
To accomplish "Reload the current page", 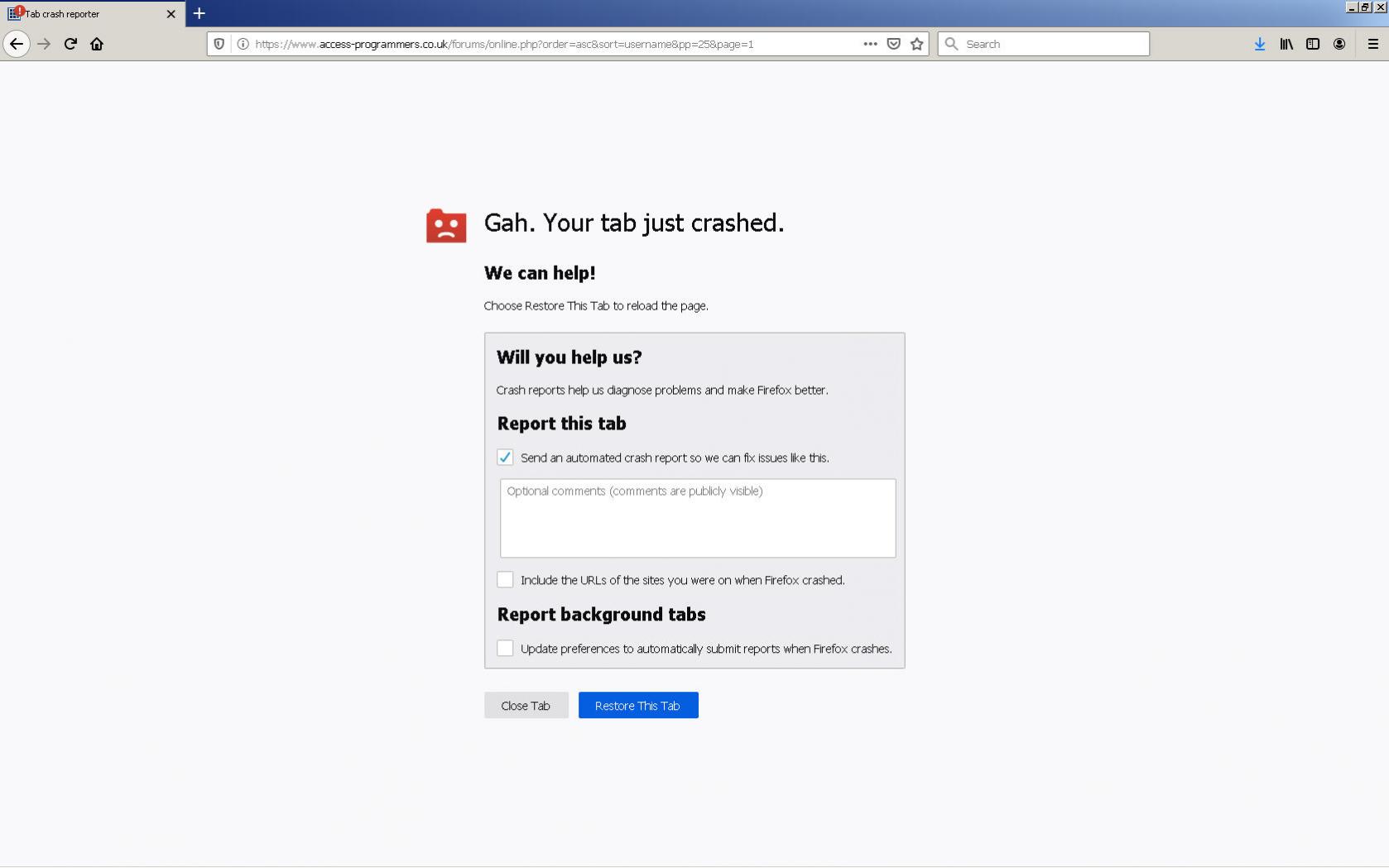I will point(70,44).
